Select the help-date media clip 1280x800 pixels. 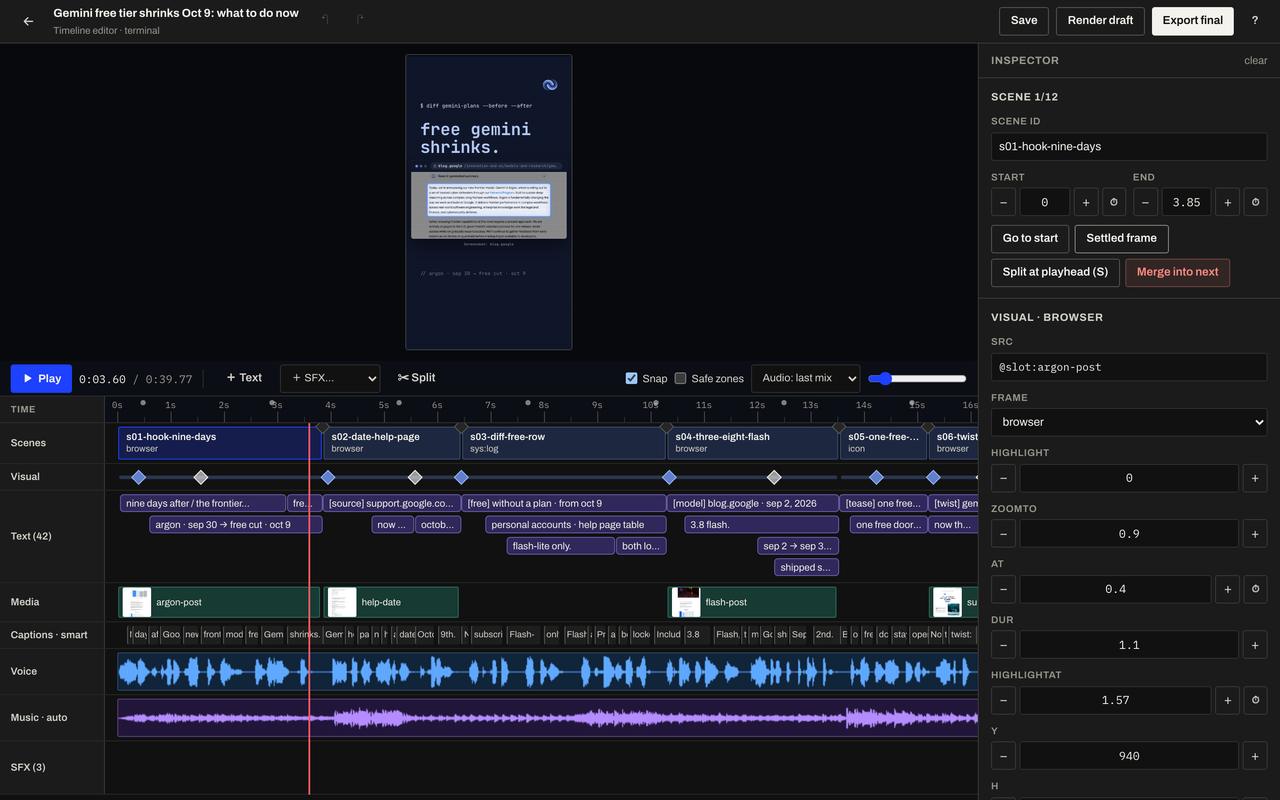coord(391,602)
